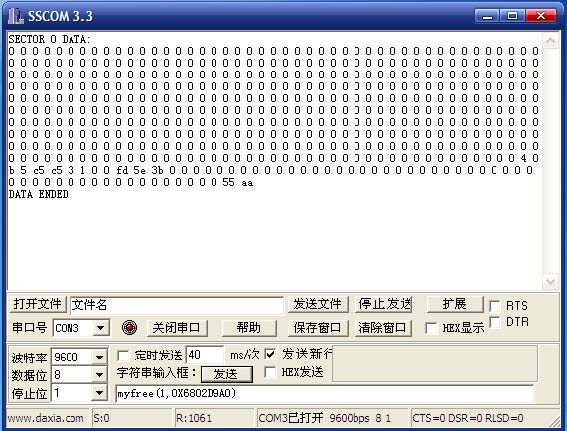The height and width of the screenshot is (431, 567).
Task: Click the 清除窗口 clear window button
Action: pyautogui.click(x=383, y=328)
